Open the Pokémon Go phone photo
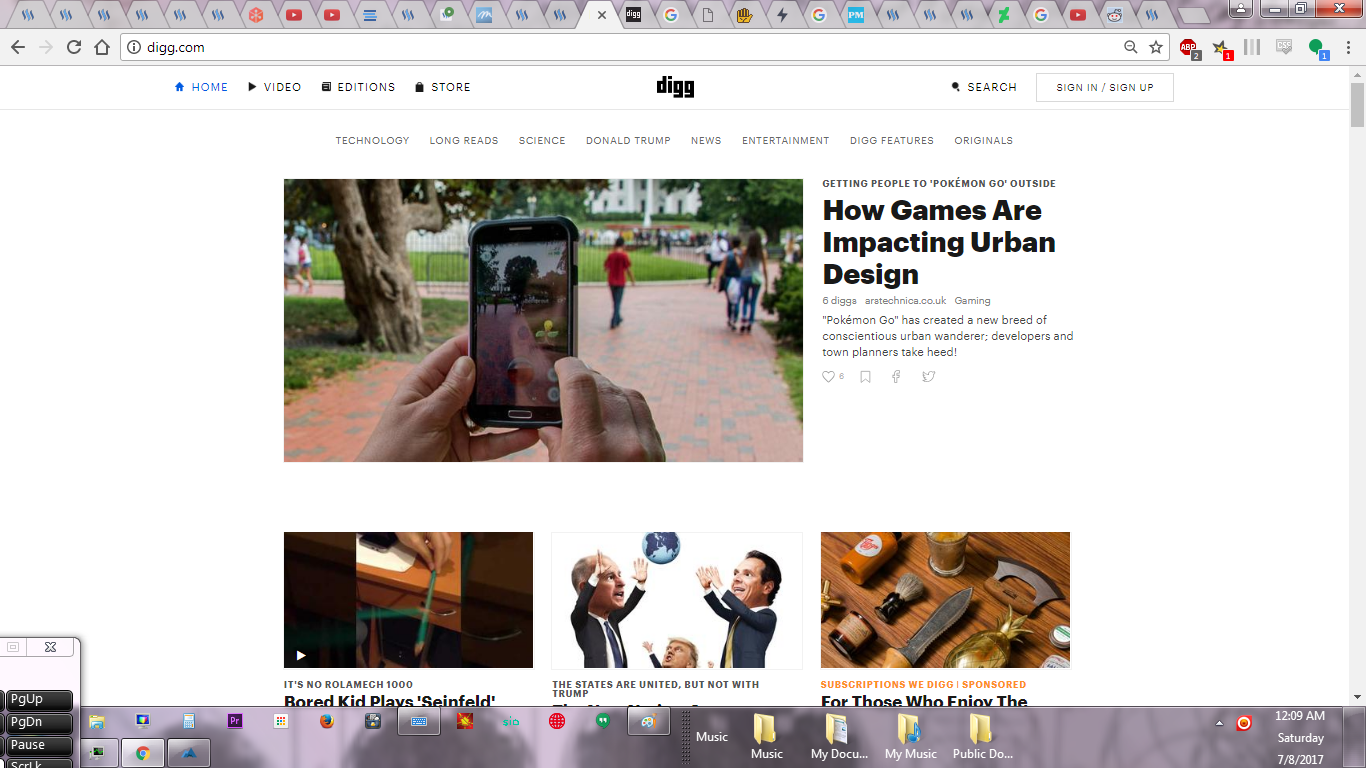This screenshot has width=1366, height=768. click(543, 320)
